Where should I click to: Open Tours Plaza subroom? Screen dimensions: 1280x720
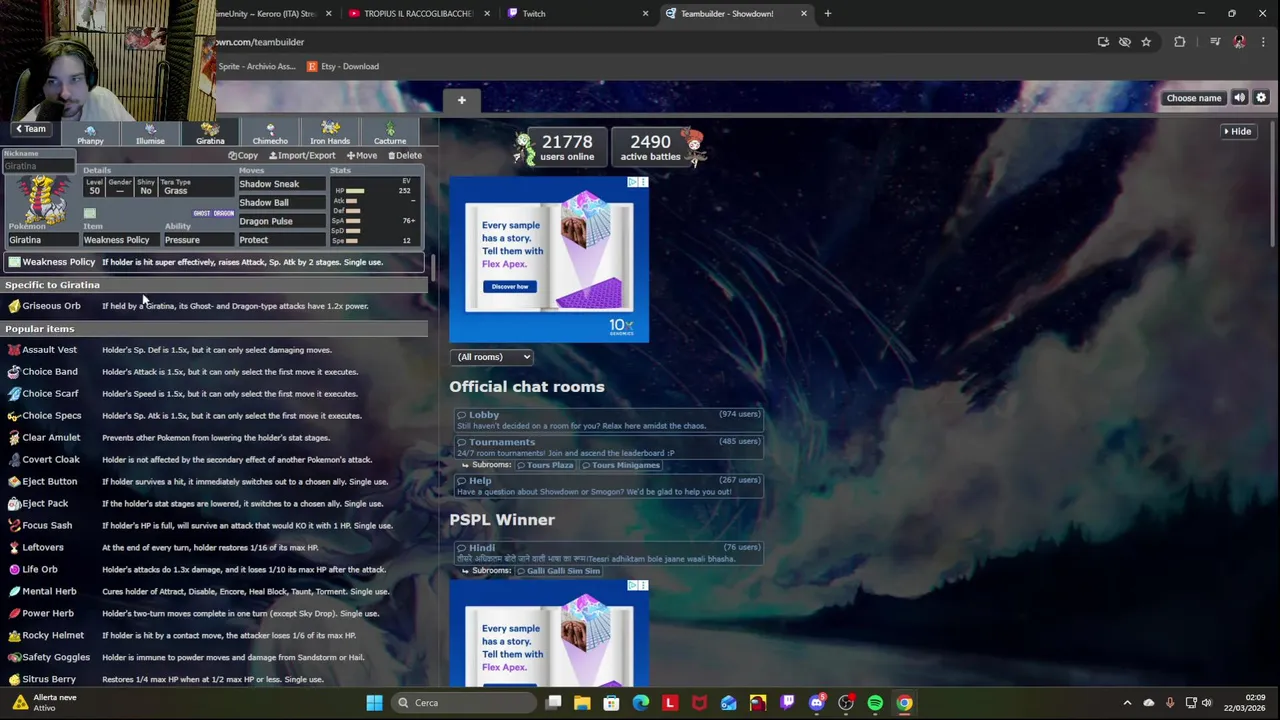(545, 466)
